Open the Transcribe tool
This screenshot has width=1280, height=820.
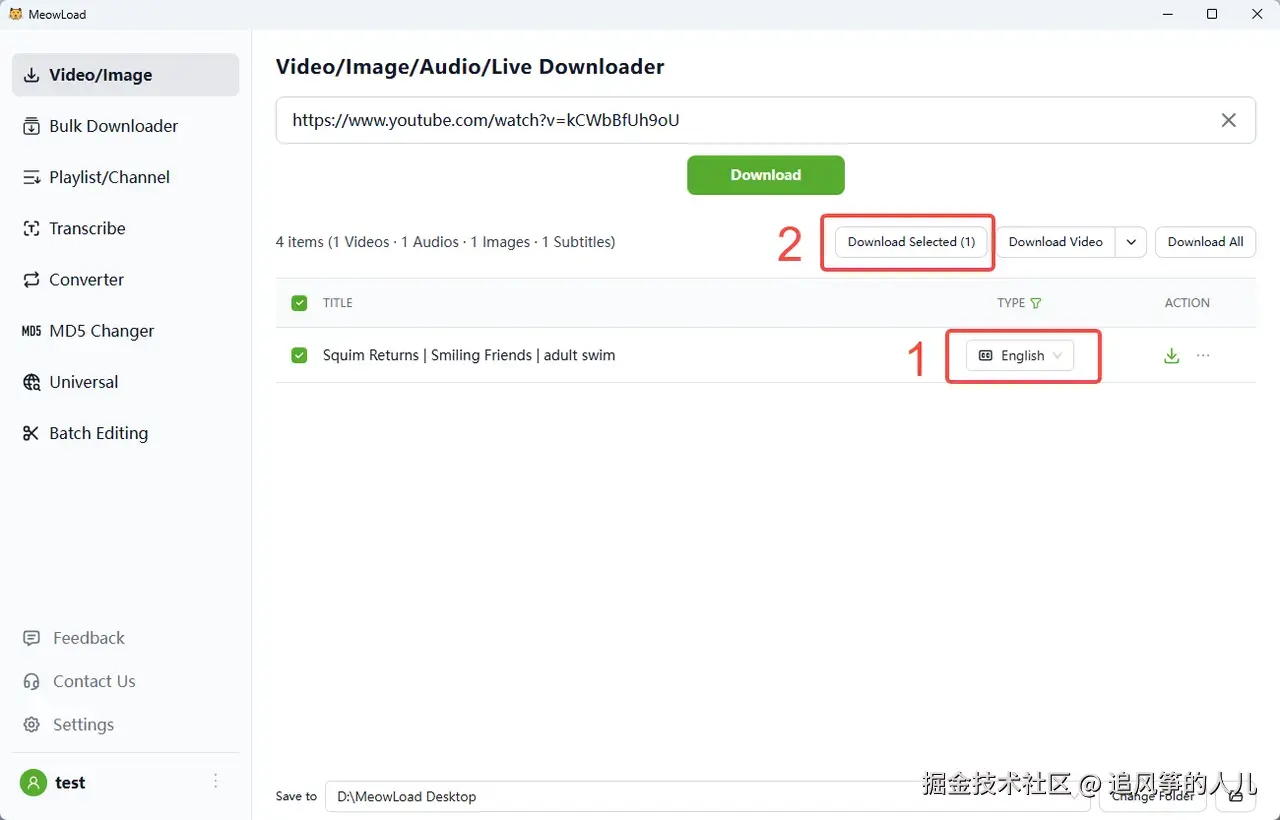(125, 228)
